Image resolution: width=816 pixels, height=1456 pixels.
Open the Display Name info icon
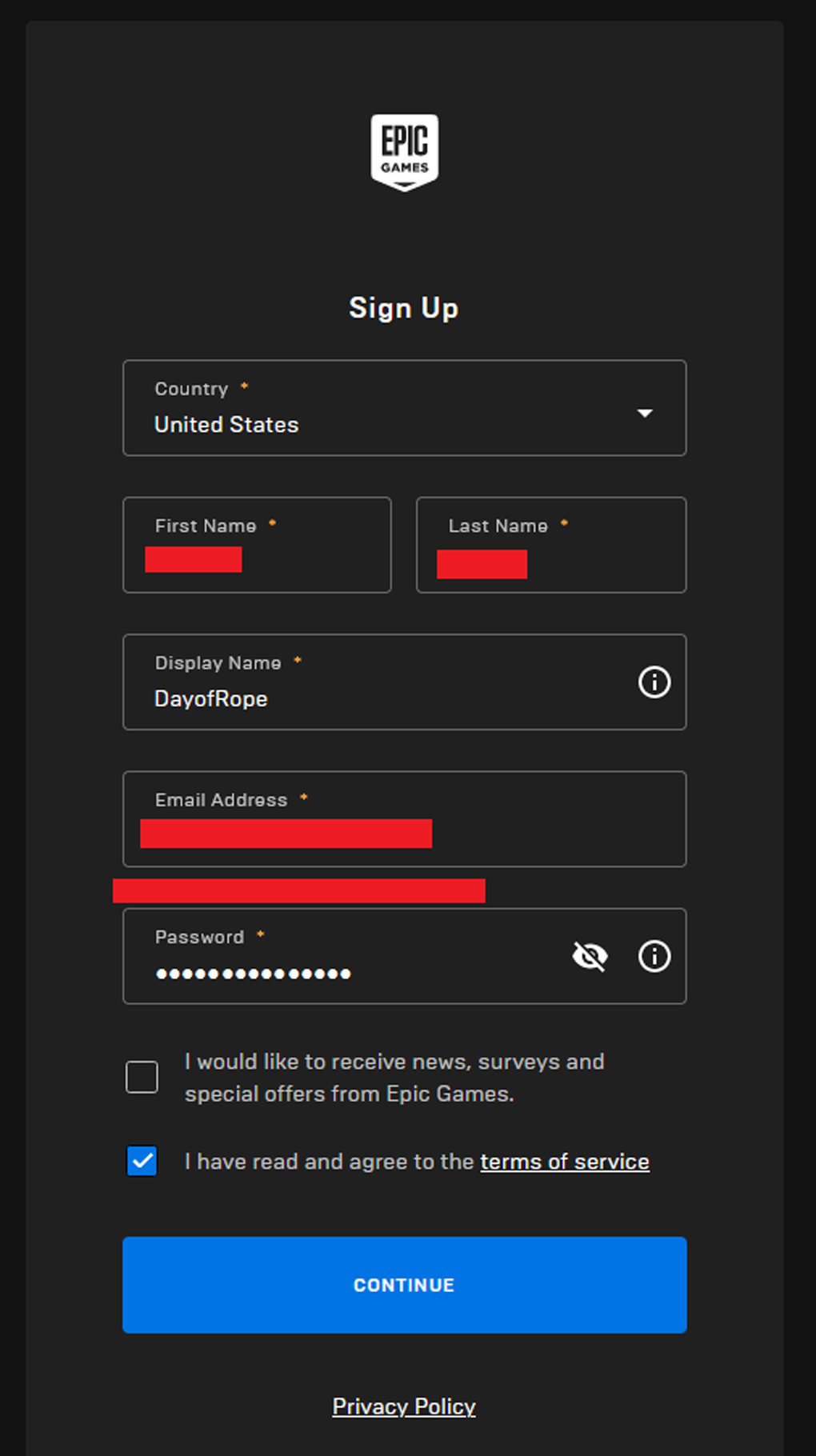point(654,682)
